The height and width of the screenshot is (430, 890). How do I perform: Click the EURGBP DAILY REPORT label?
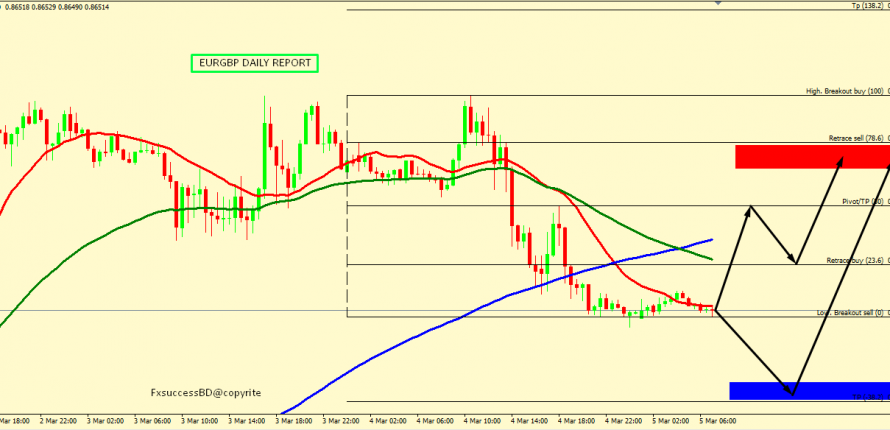pos(254,63)
